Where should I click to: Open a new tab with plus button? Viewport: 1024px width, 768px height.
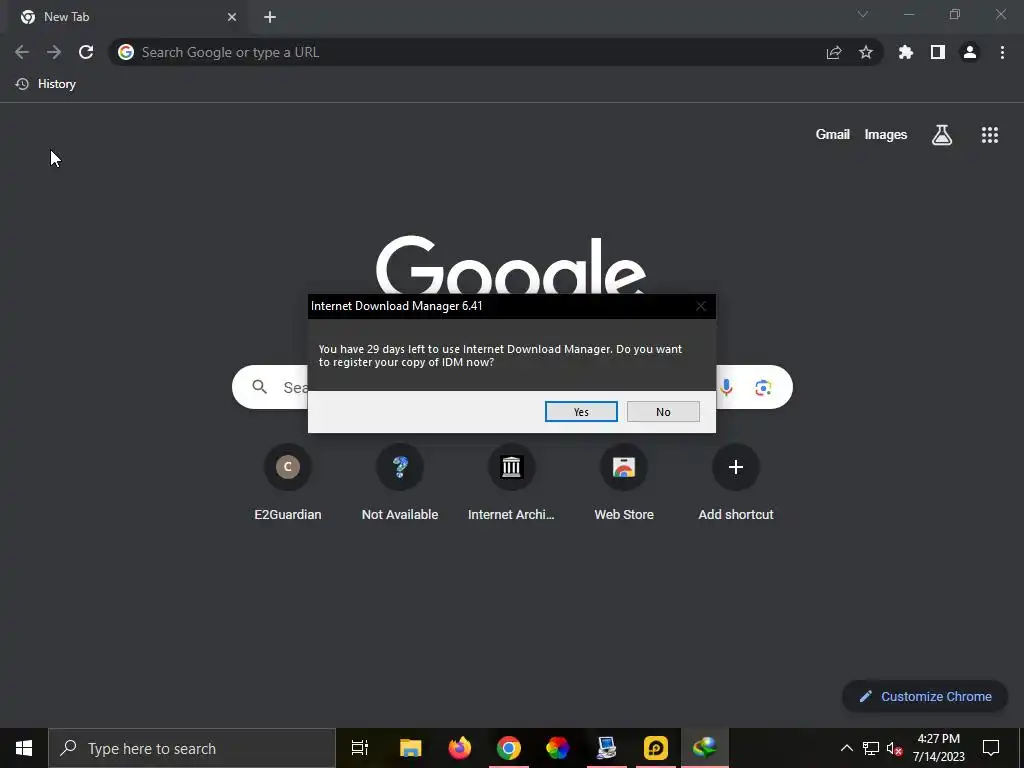(270, 17)
